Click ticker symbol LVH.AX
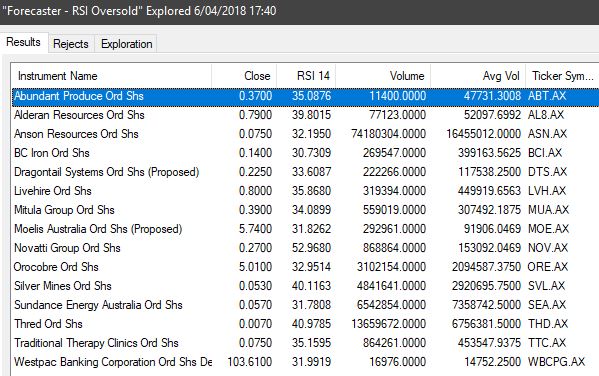599x376 pixels. click(x=547, y=191)
